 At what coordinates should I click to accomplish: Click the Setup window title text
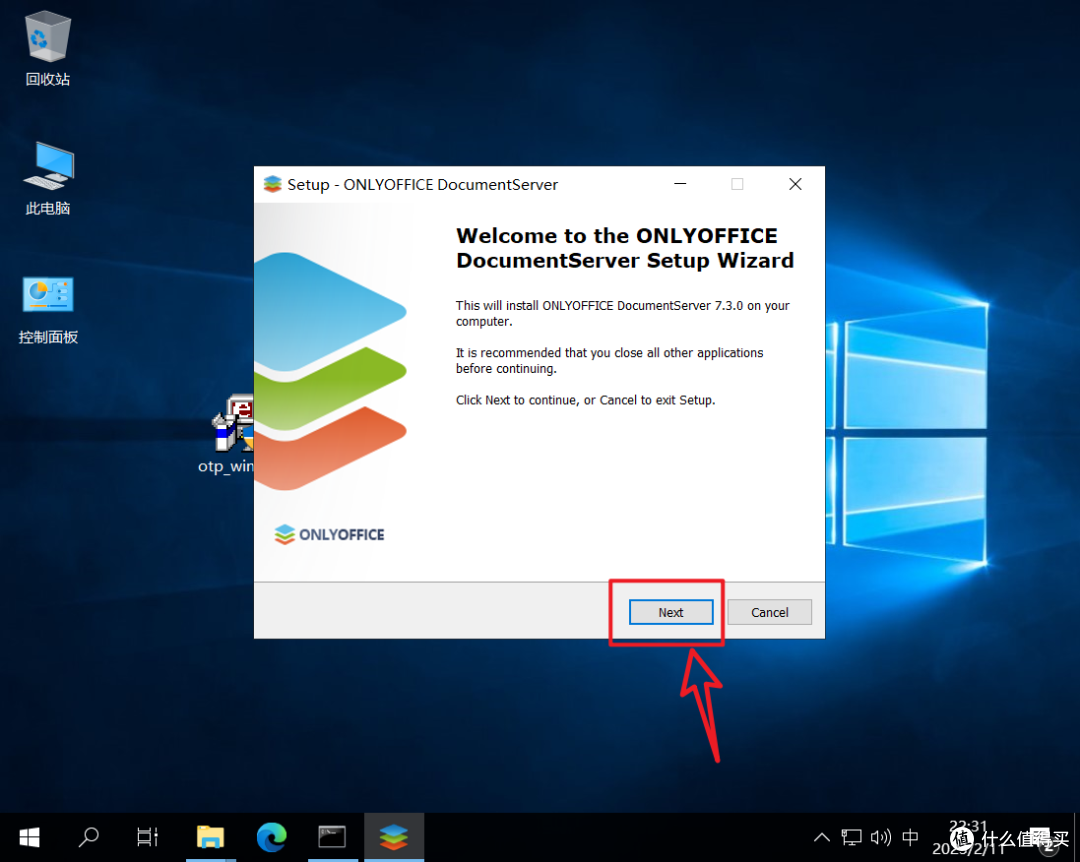(422, 185)
